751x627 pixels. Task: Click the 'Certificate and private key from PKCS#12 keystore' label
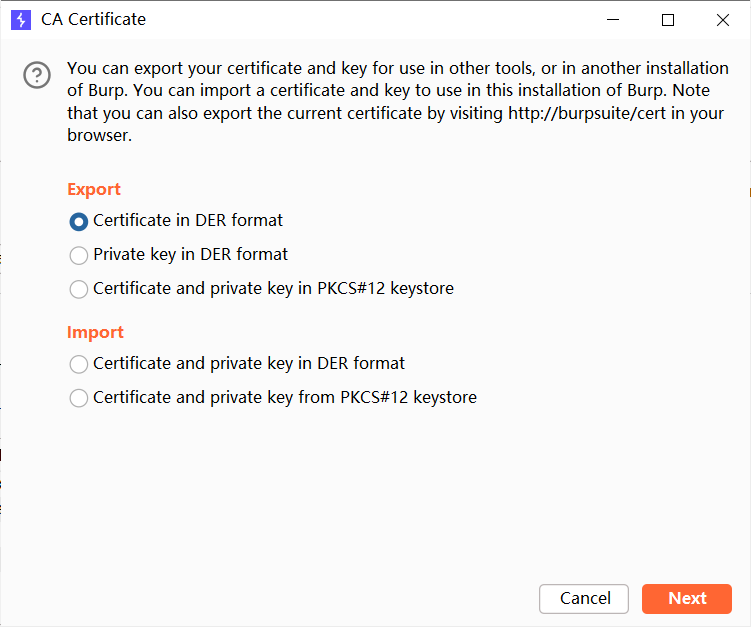tap(284, 397)
